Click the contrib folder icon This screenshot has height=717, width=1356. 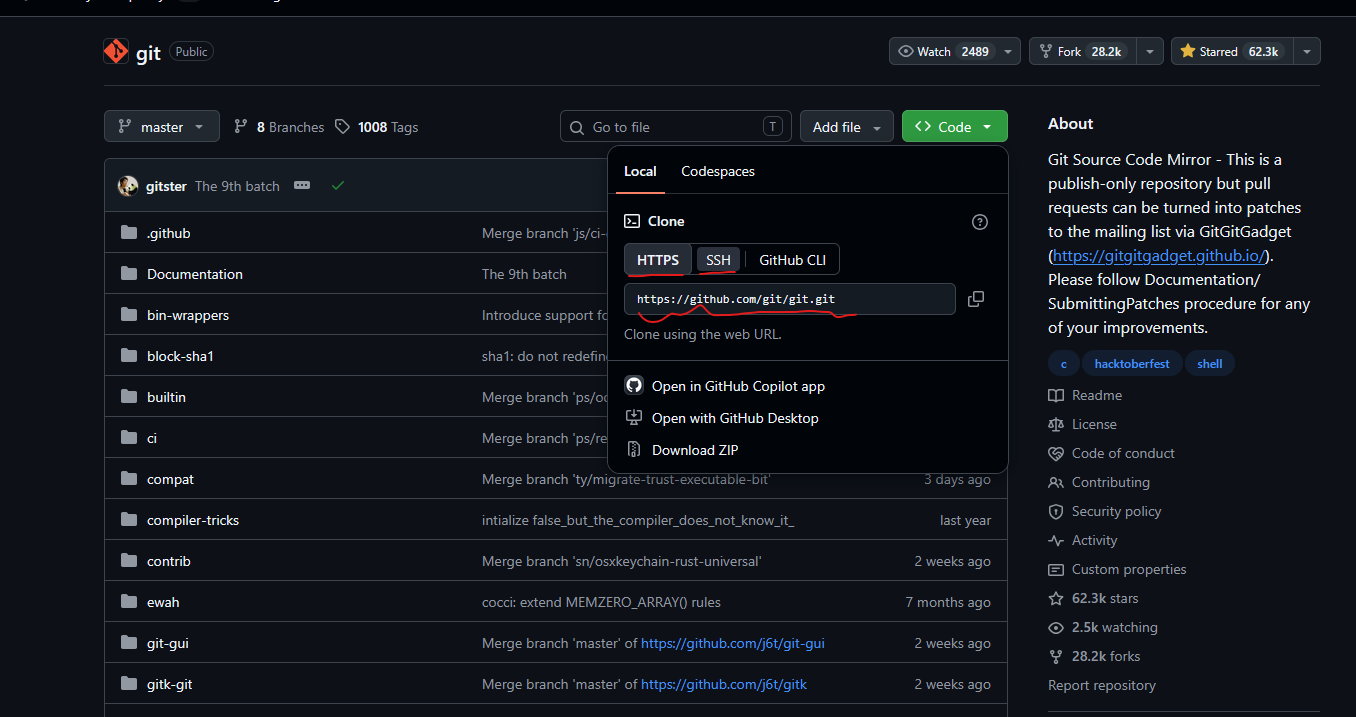[x=129, y=561]
